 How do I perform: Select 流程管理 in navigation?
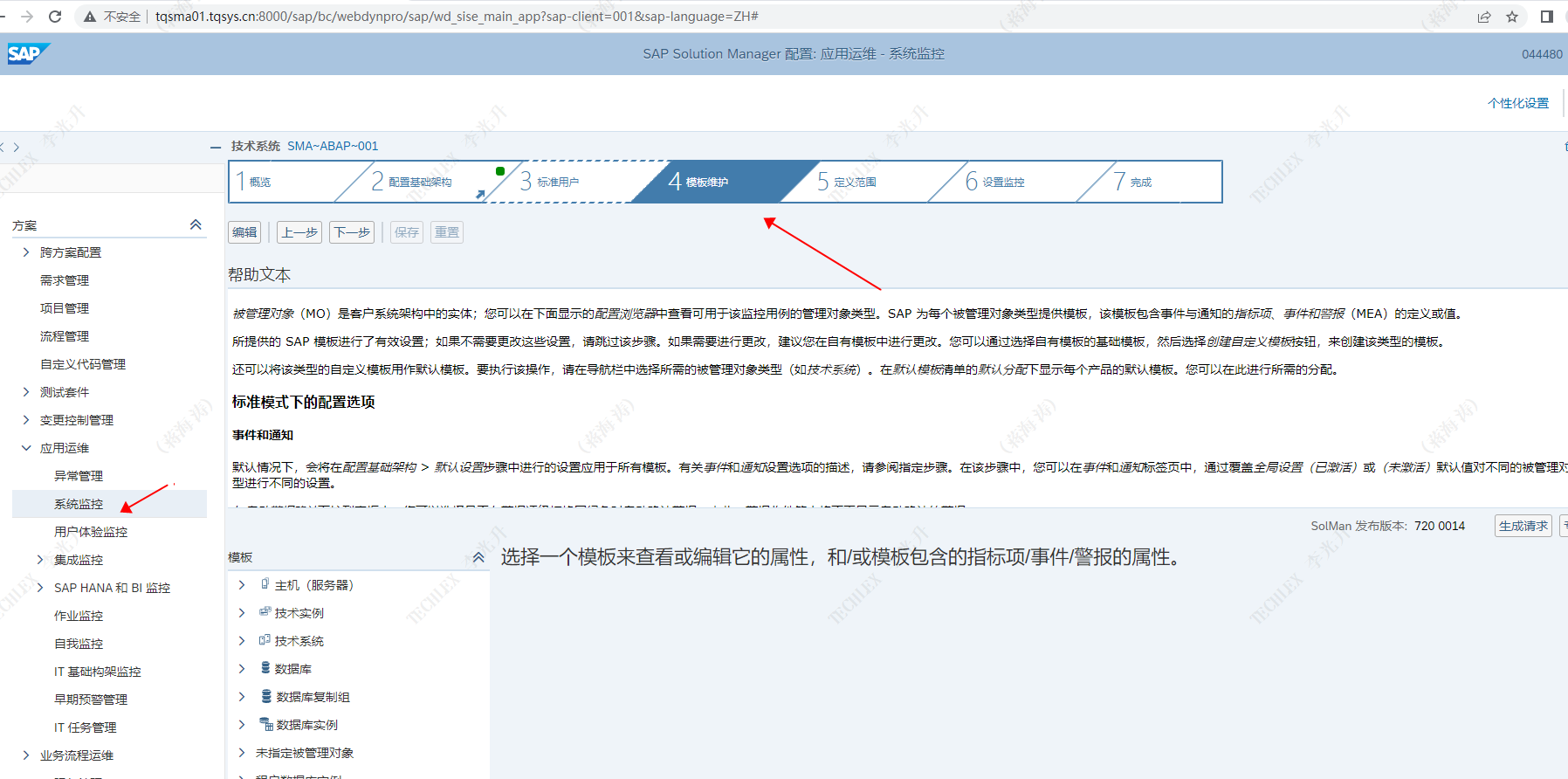[65, 336]
